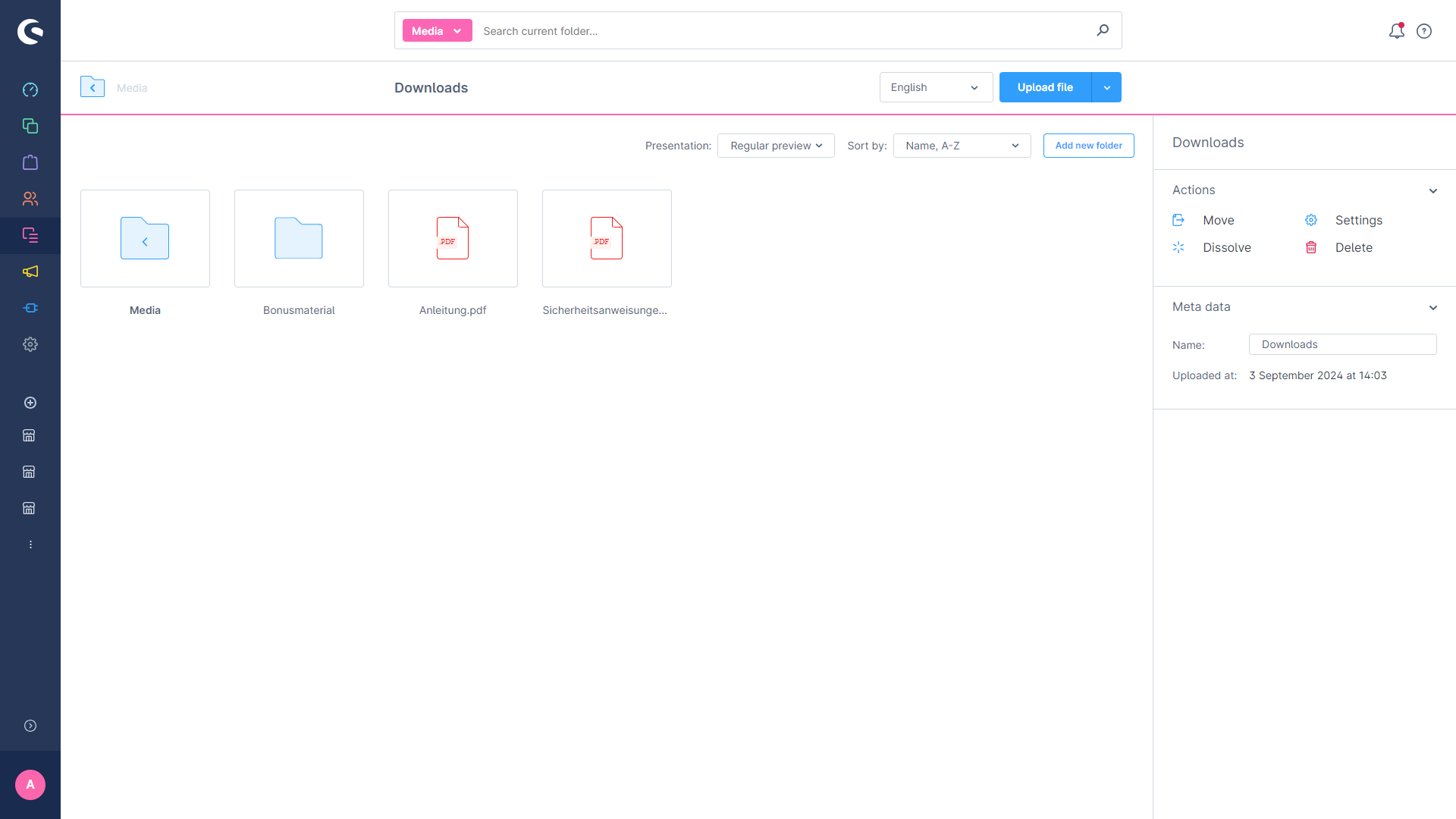Open the Orders shopping bag icon
Image resolution: width=1456 pixels, height=819 pixels.
[x=30, y=162]
